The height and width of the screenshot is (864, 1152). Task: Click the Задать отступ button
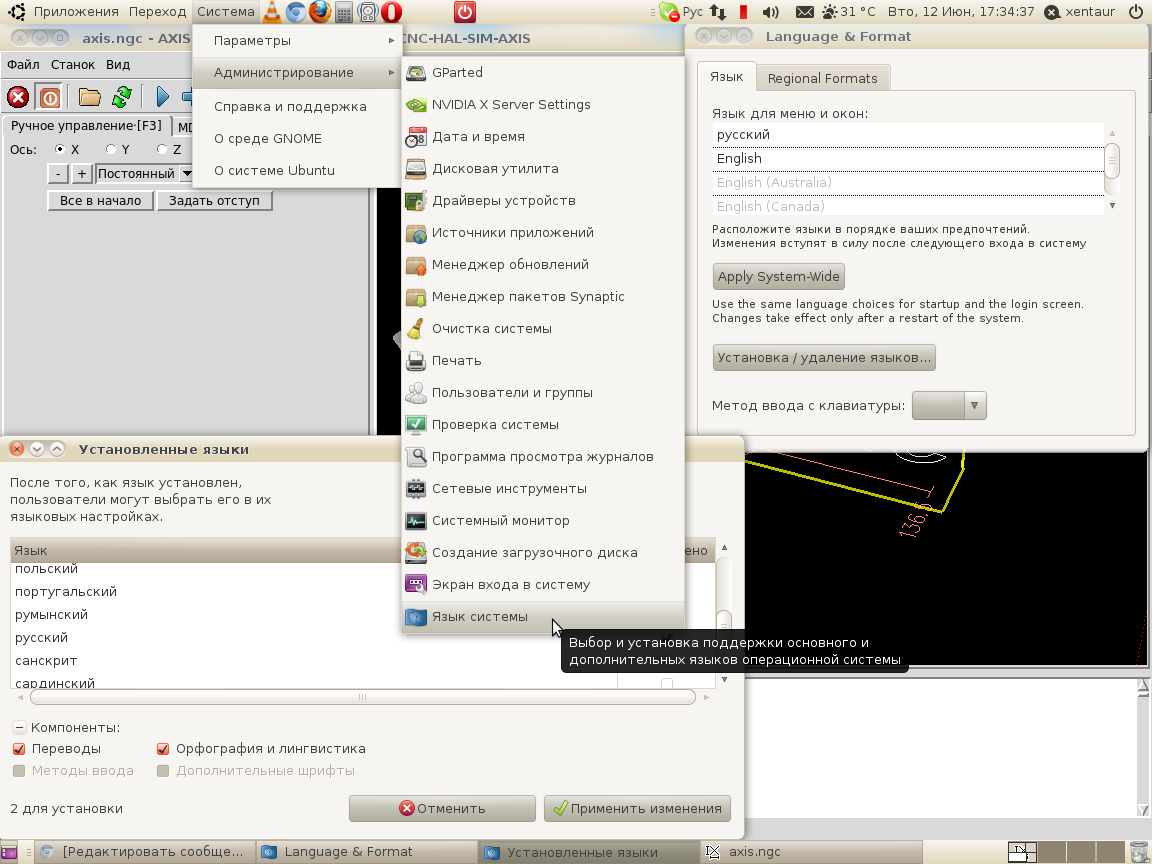point(215,201)
